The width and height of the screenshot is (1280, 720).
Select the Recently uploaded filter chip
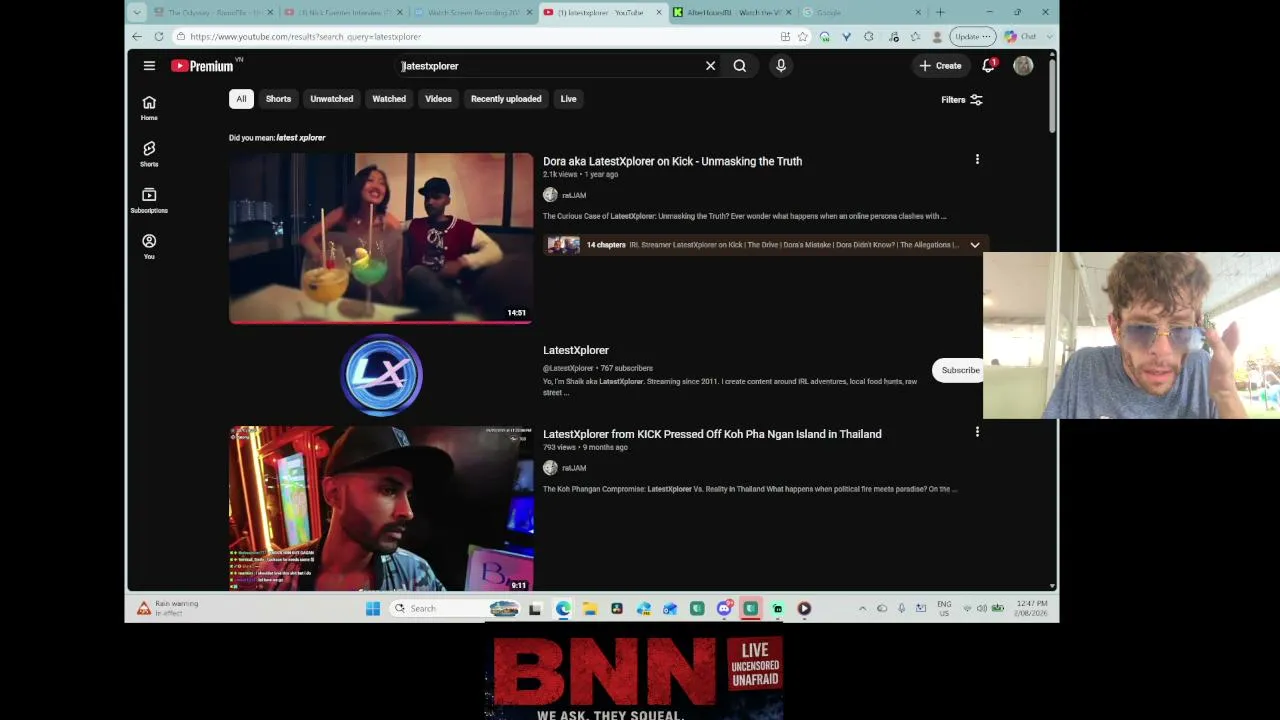pyautogui.click(x=506, y=99)
